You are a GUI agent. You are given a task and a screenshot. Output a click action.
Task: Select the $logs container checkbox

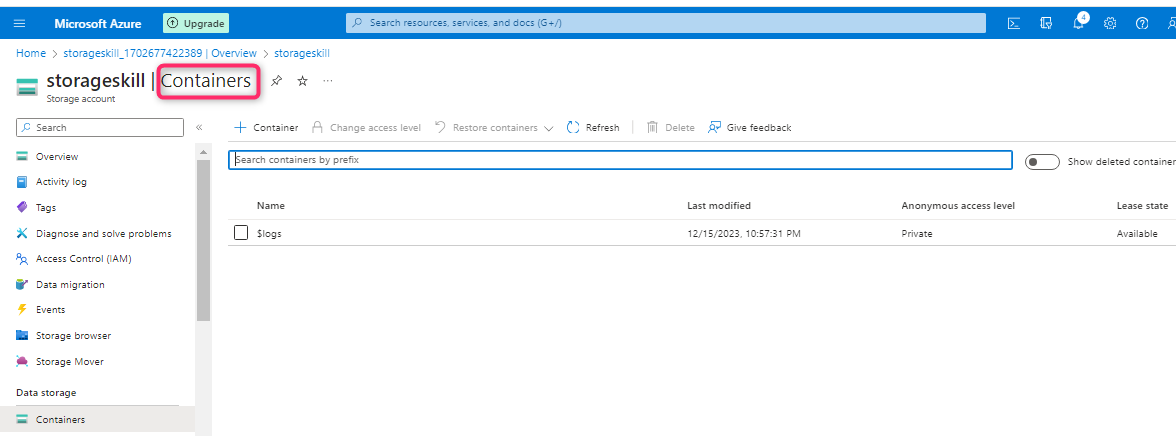(x=241, y=233)
